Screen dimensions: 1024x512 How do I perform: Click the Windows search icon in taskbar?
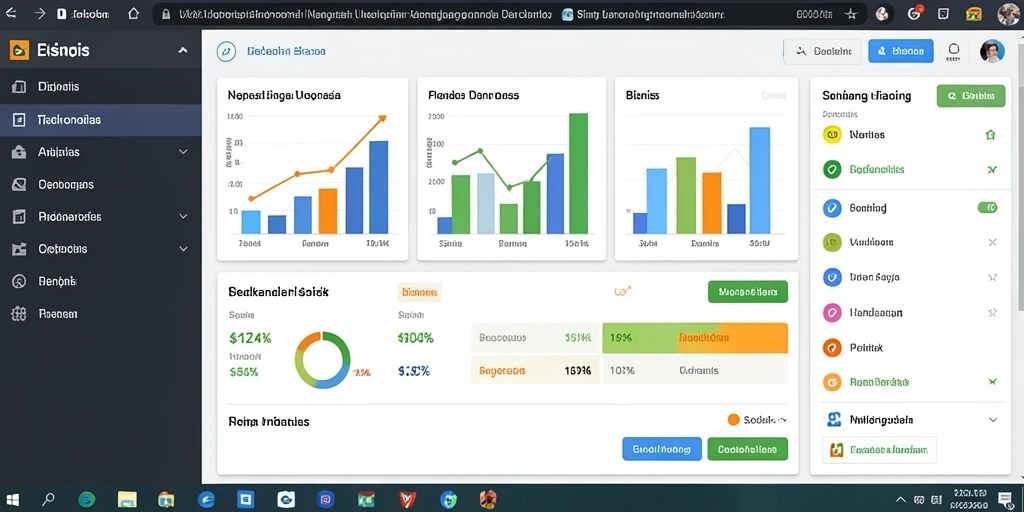point(48,500)
